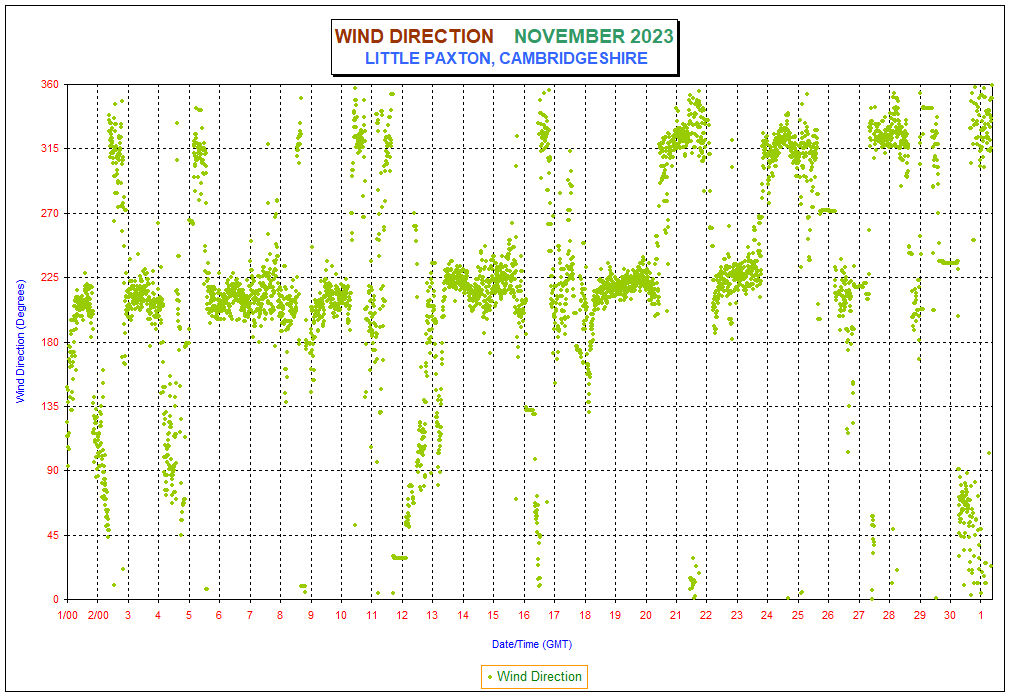The height and width of the screenshot is (696, 1010).
Task: Click date tick label 5
Action: point(189,615)
